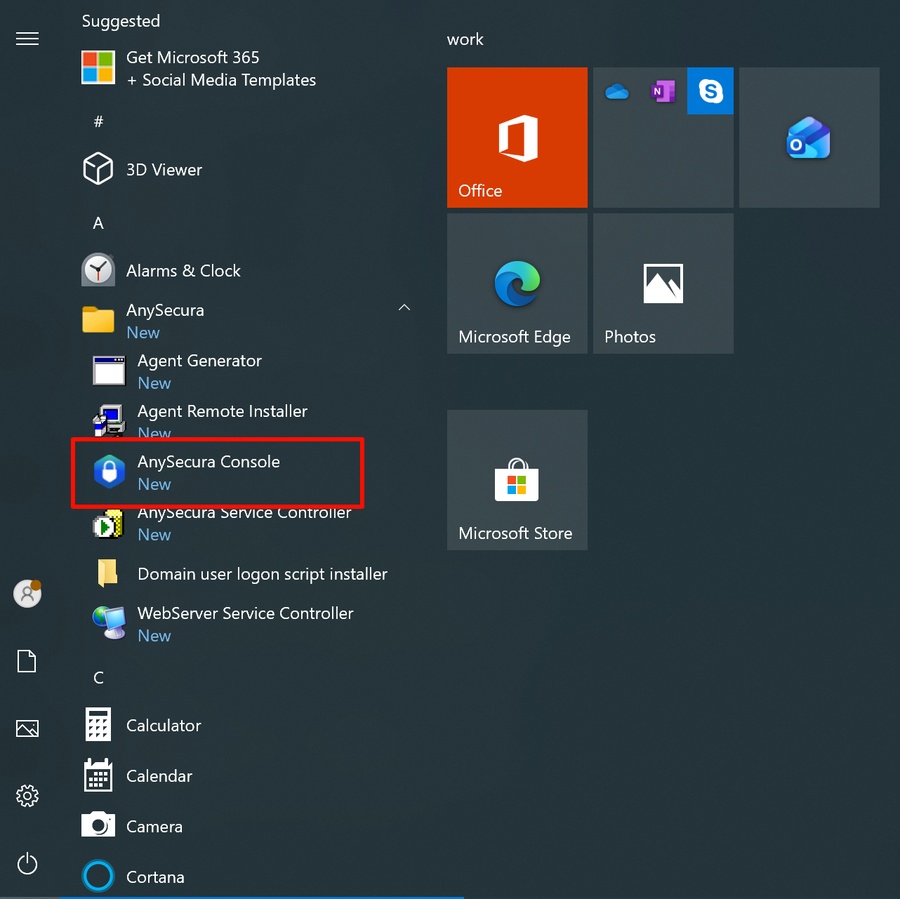Open WebServer Service Controller

click(245, 614)
